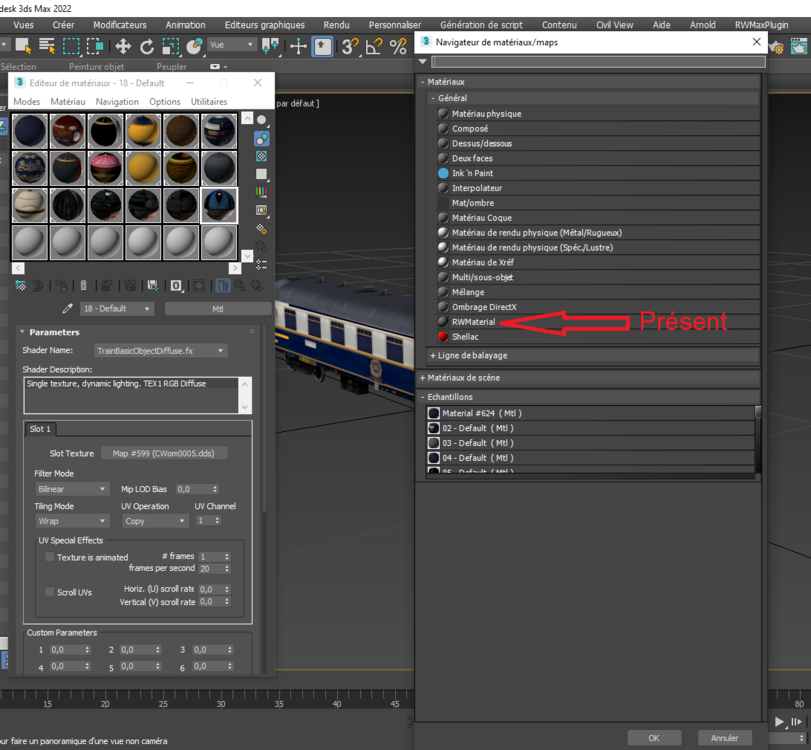811x750 pixels.
Task: Pick material from object eyedropper
Action: 67,309
